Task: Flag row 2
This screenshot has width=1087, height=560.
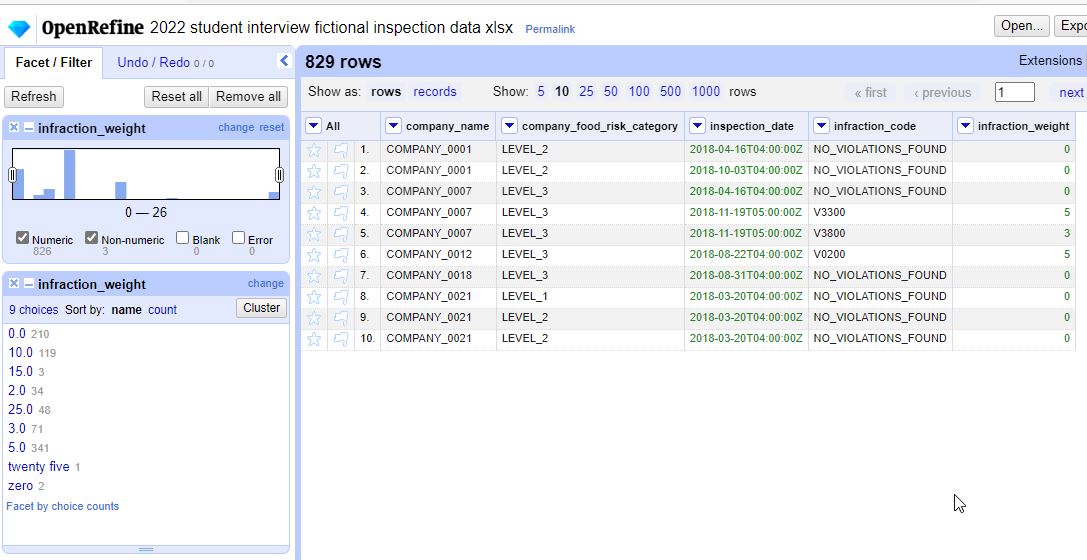Action: [x=340, y=170]
